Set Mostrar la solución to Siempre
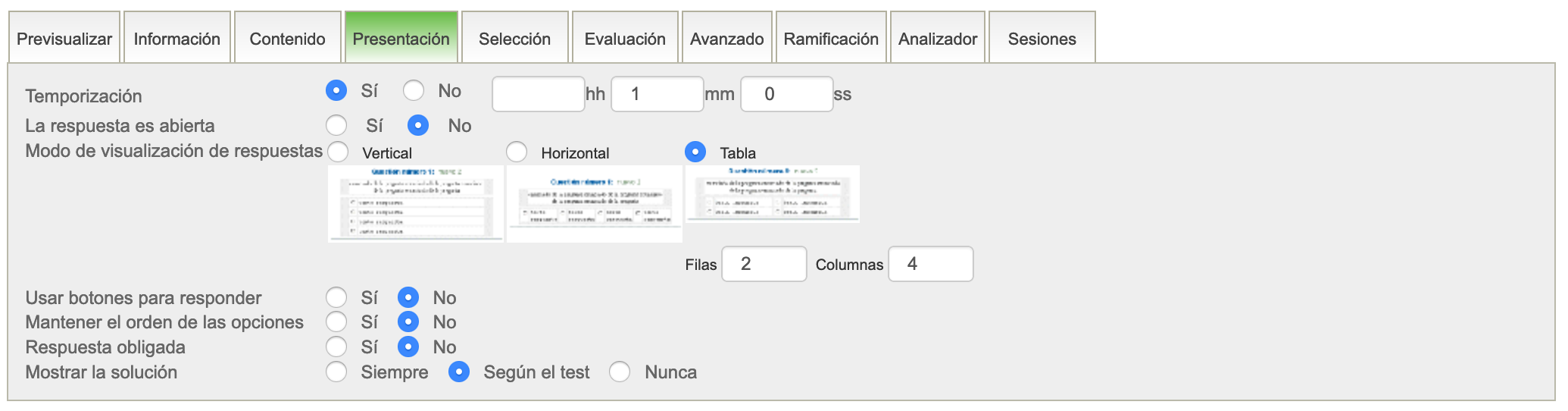 click(x=336, y=372)
